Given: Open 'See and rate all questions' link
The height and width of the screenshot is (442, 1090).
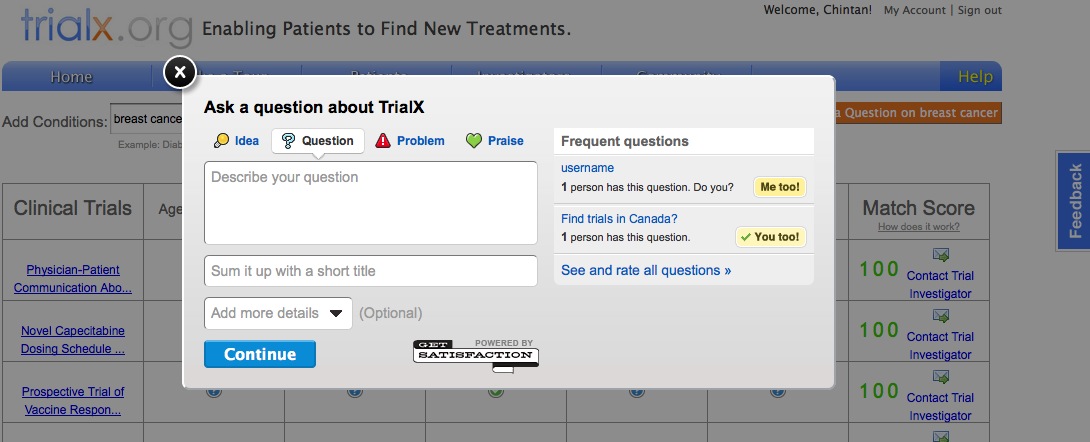Looking at the screenshot, I should [x=646, y=270].
